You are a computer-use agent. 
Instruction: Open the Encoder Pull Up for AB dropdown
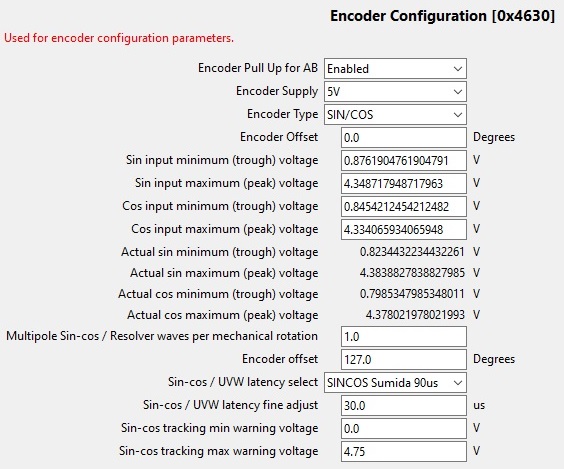tap(395, 68)
